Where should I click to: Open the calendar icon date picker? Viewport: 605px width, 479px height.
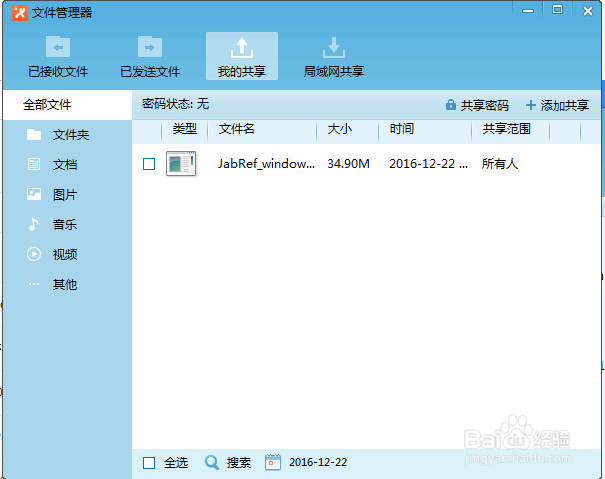point(273,462)
